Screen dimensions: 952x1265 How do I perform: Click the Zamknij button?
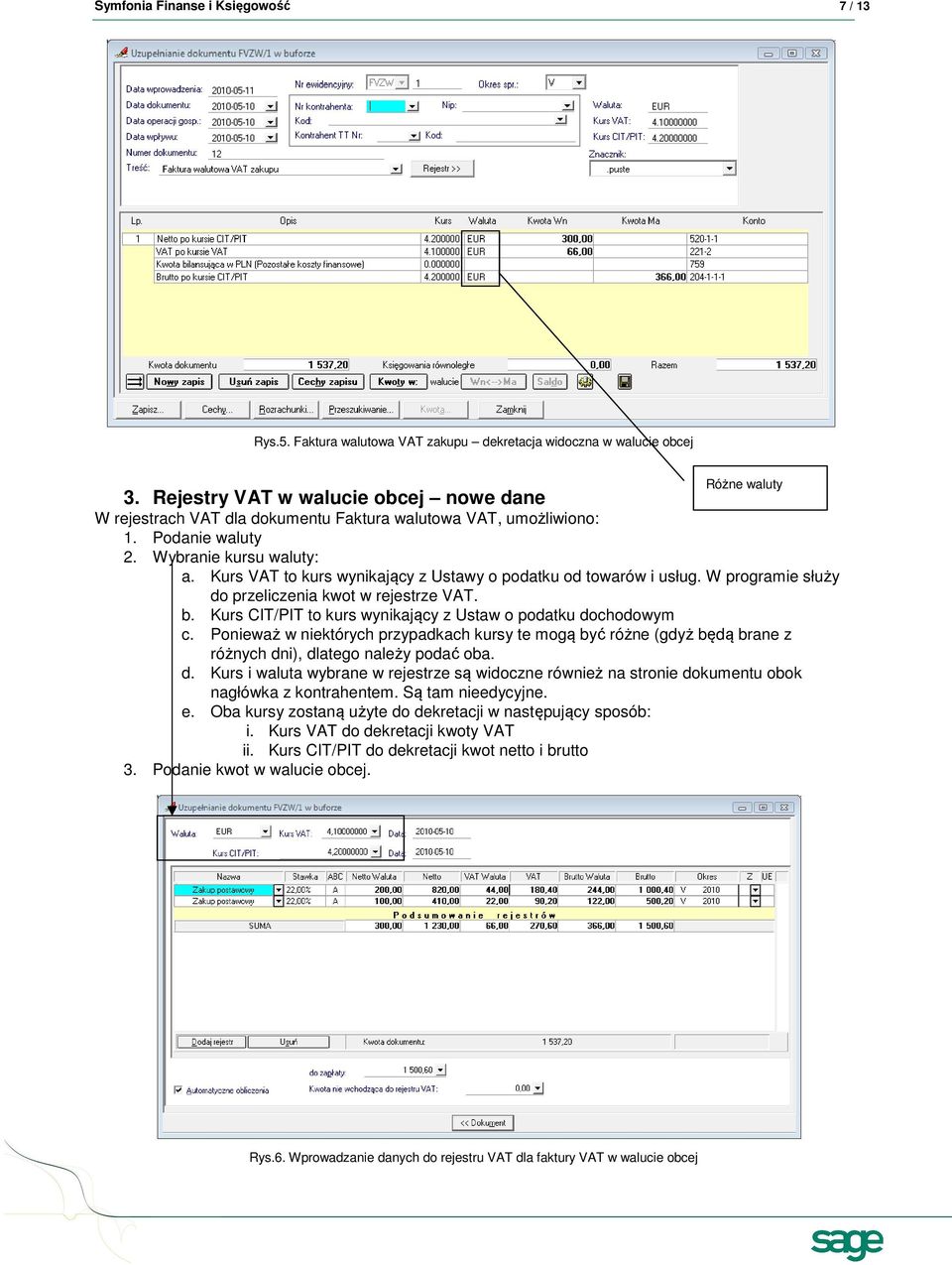[512, 409]
